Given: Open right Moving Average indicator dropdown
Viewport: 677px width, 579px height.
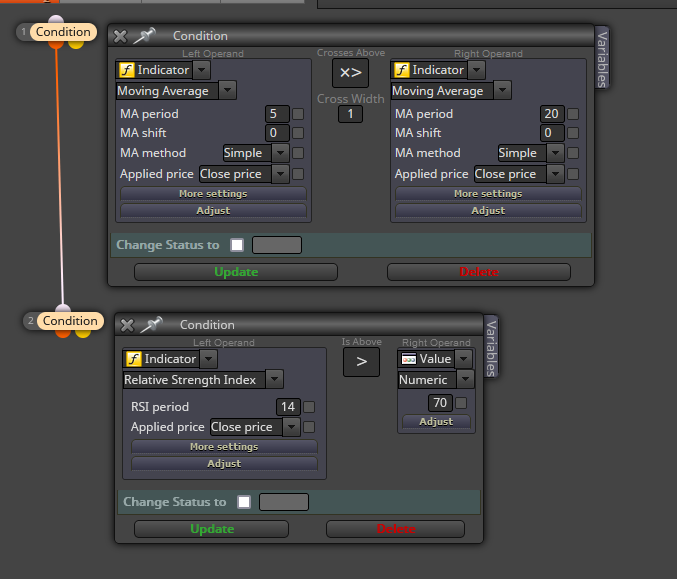Looking at the screenshot, I should tap(502, 91).
